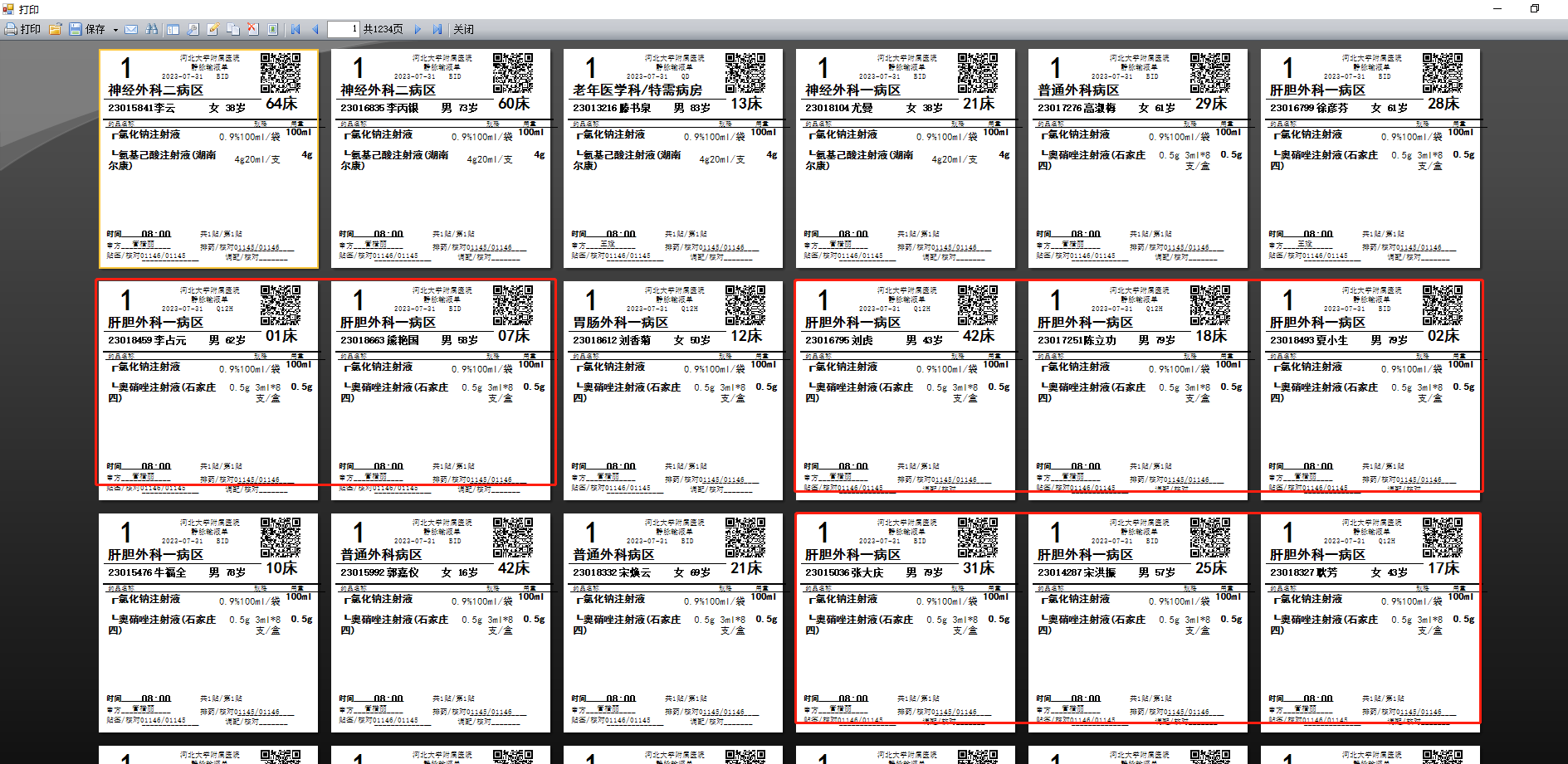Click the bed number 10床

(281, 568)
